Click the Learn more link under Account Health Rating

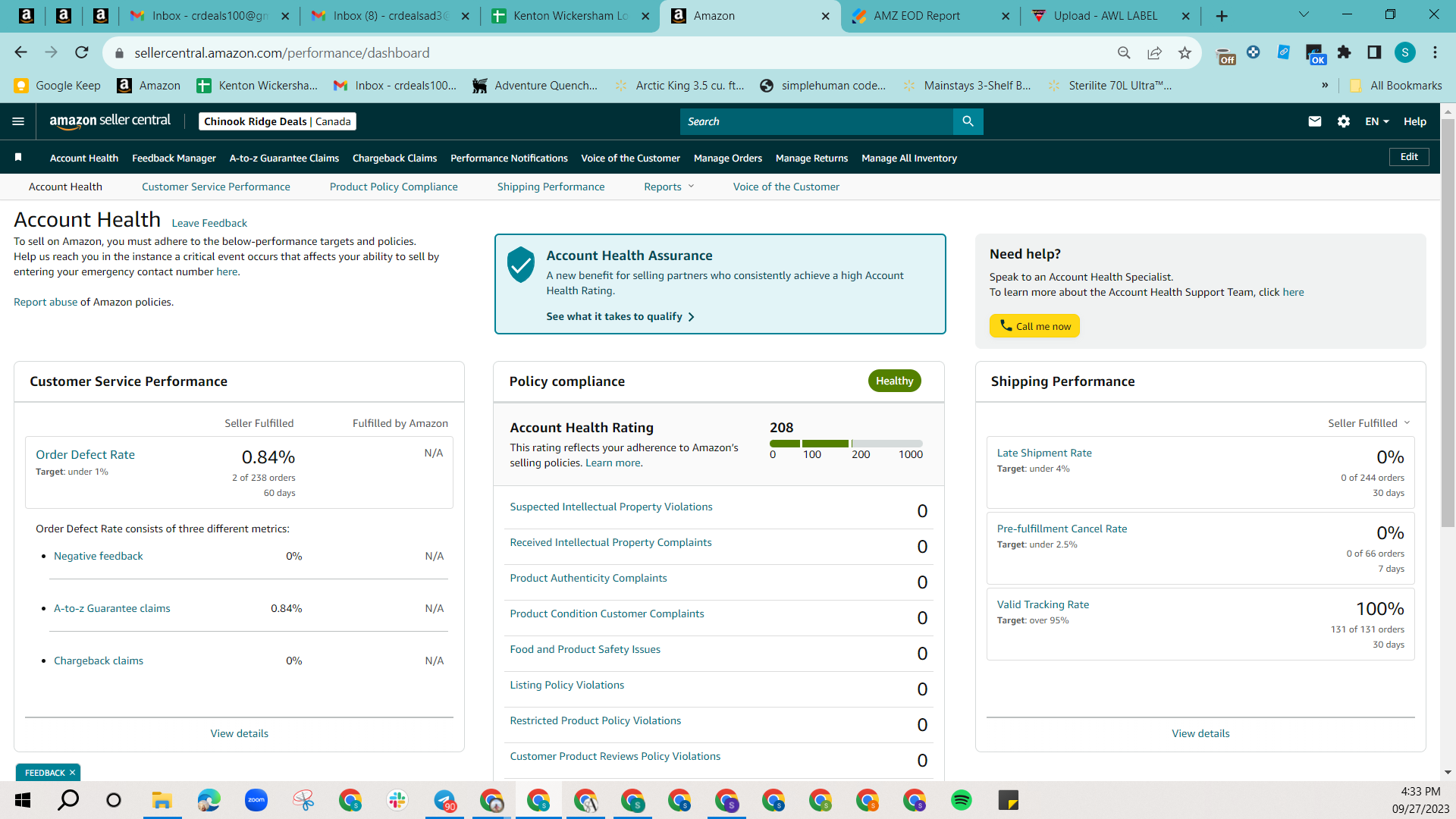(x=613, y=463)
